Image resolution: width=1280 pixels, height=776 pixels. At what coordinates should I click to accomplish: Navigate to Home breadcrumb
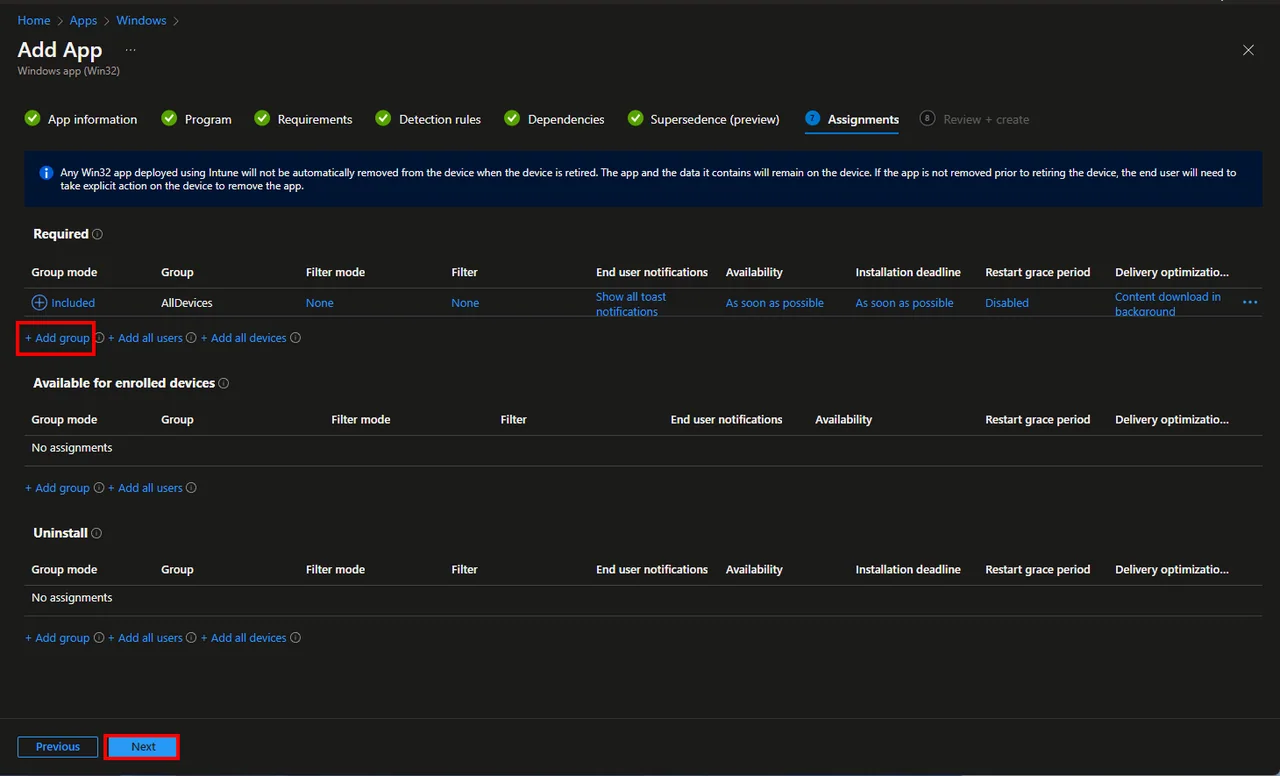click(x=34, y=20)
